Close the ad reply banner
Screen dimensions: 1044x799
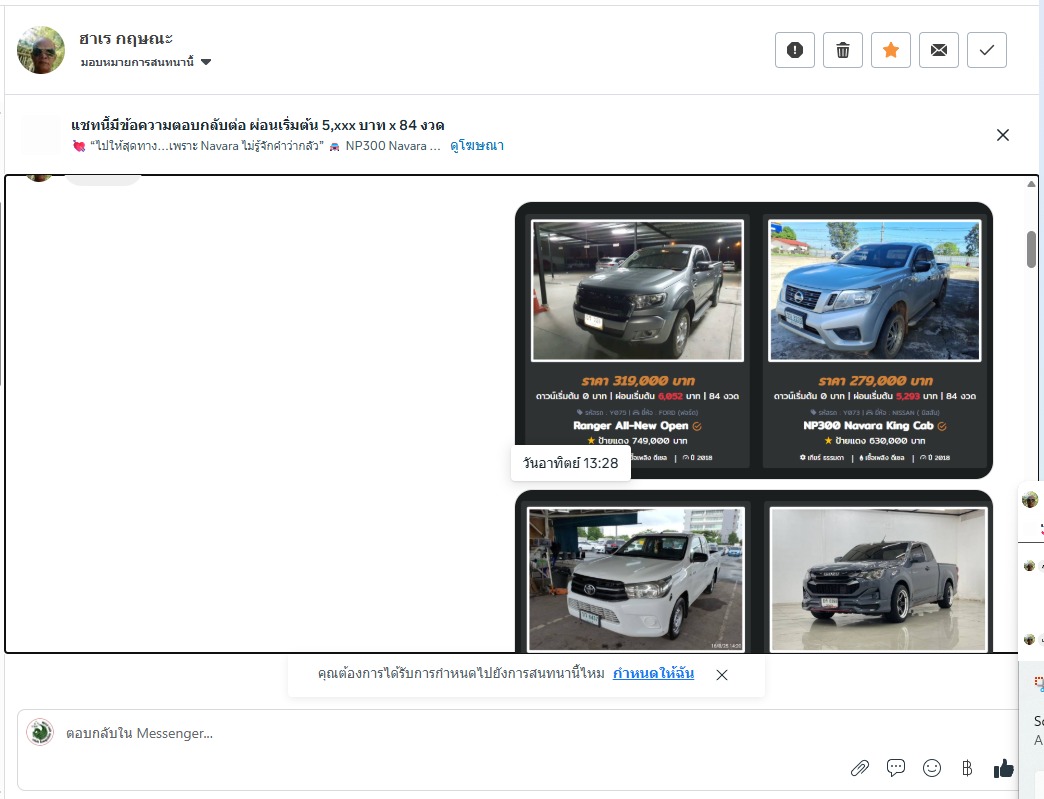[1003, 135]
